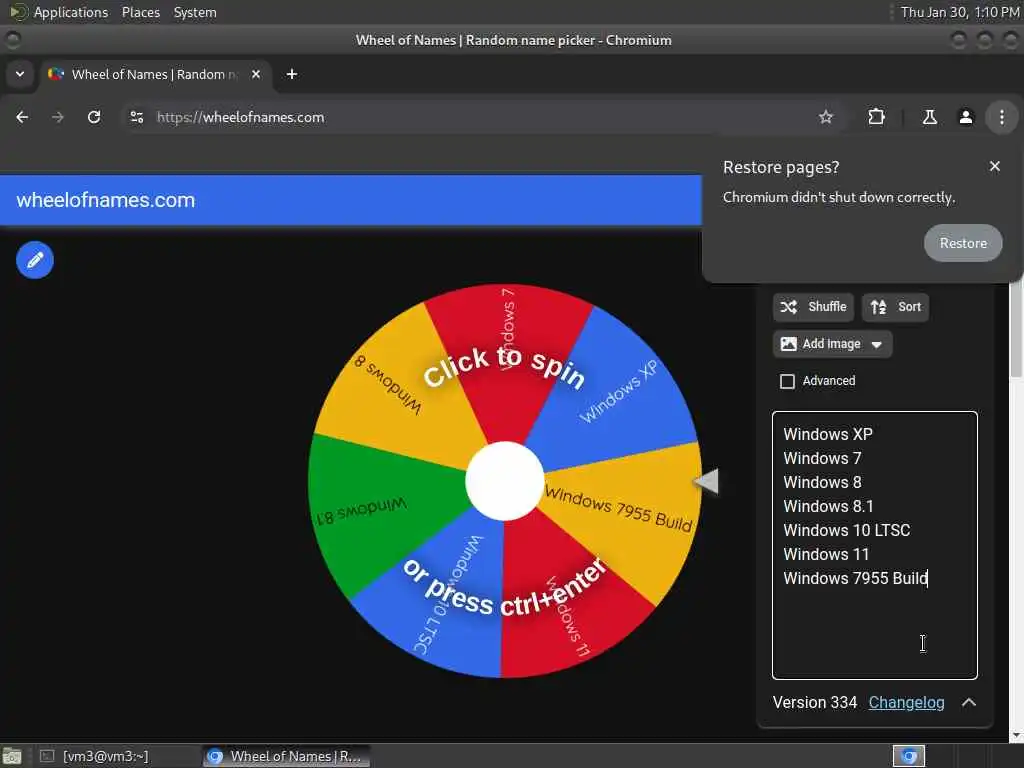Open the Applications menu
This screenshot has width=1024, height=768.
(60, 12)
